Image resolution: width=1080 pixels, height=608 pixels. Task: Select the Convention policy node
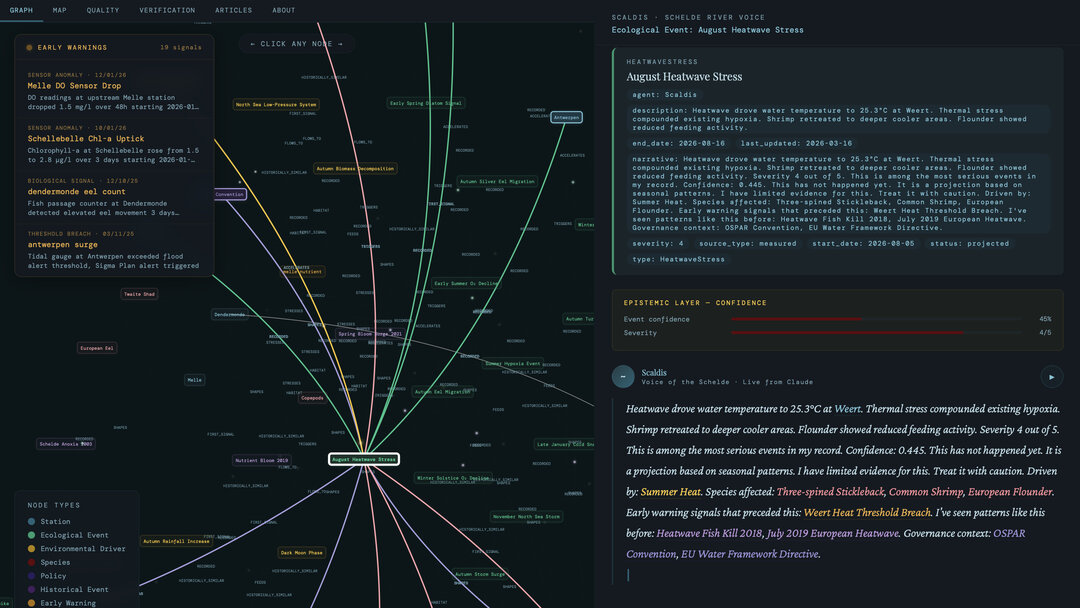230,194
